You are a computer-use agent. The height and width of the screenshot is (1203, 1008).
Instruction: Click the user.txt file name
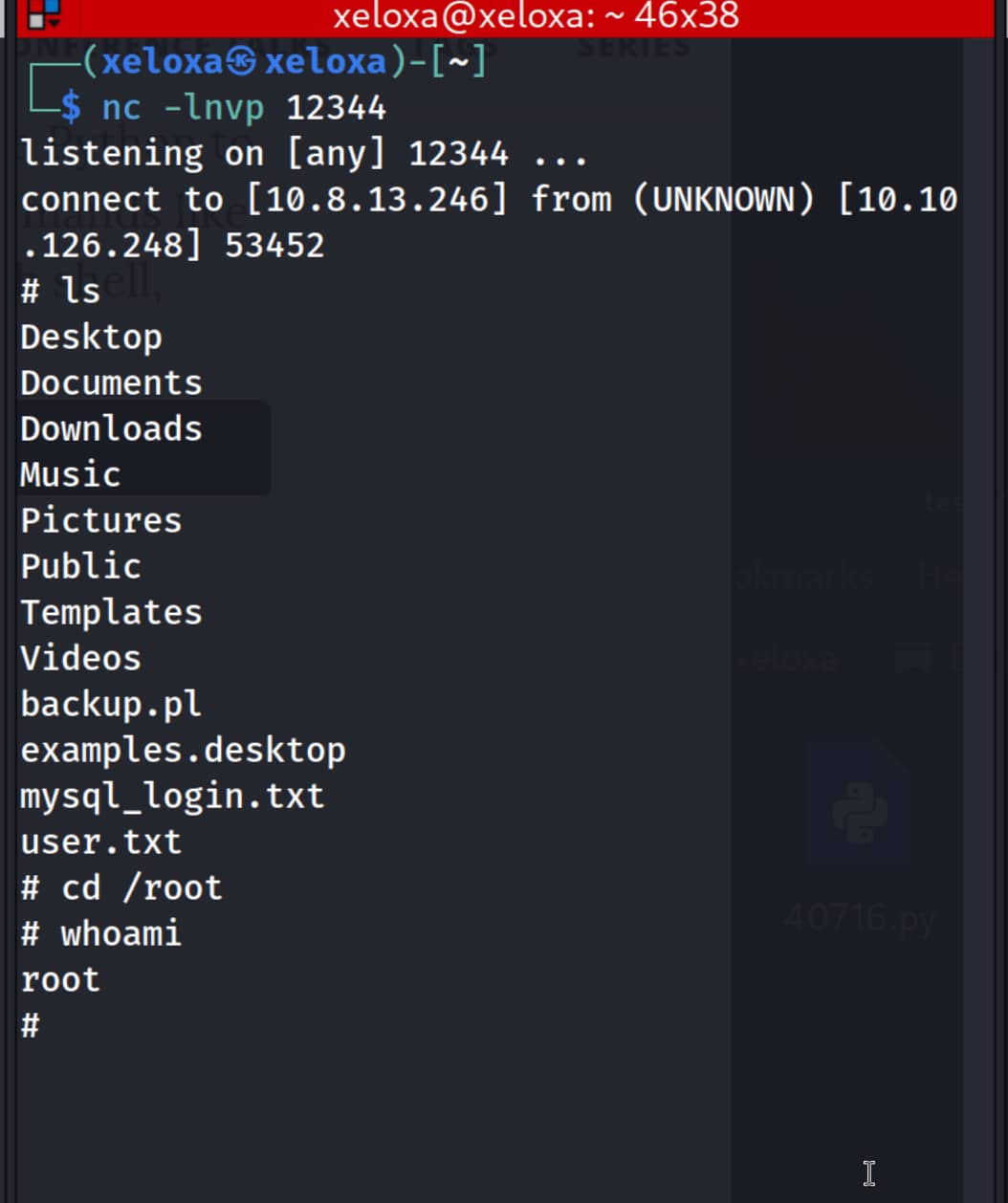pyautogui.click(x=101, y=842)
